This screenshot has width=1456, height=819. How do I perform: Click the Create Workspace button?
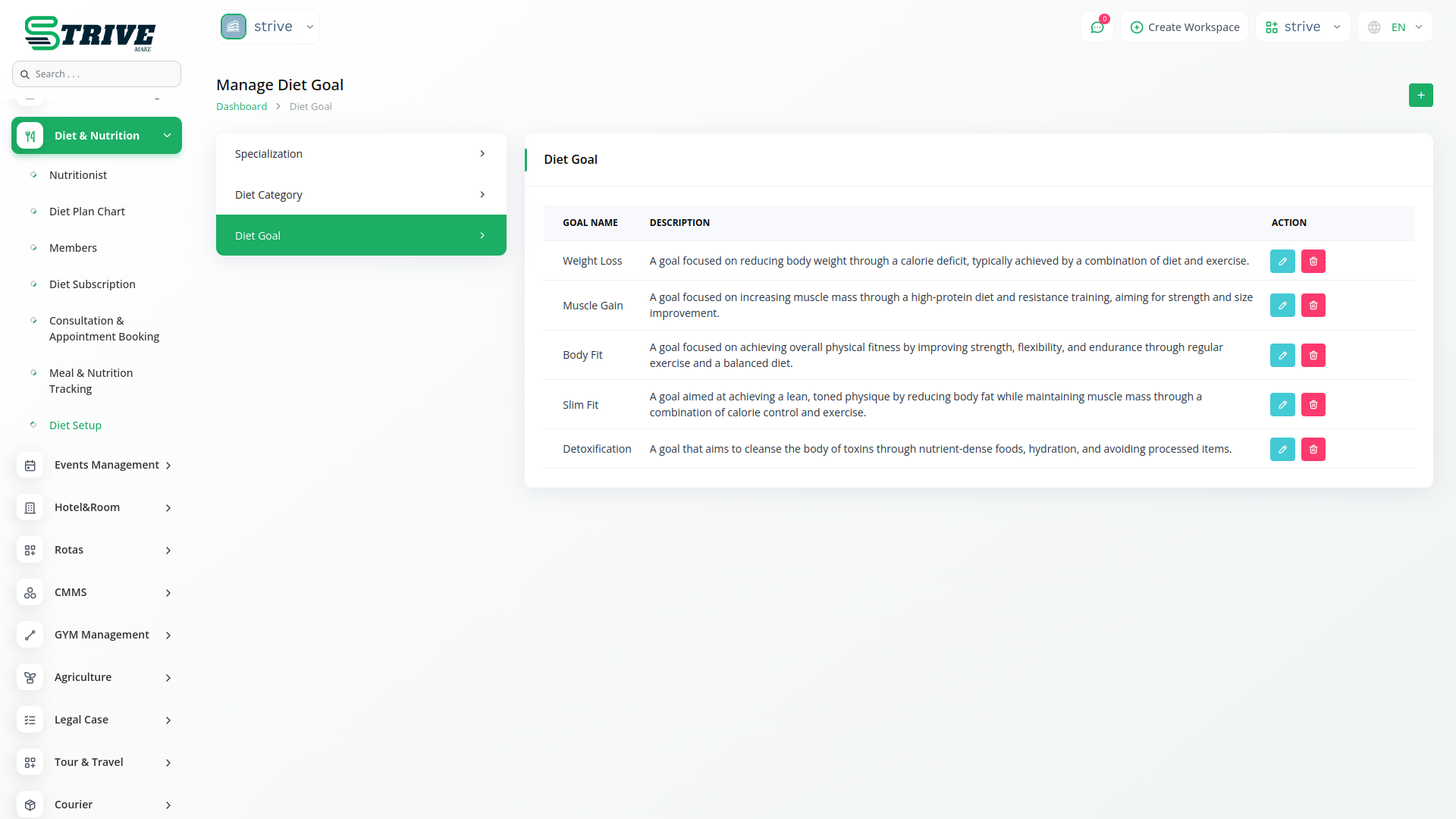[x=1185, y=27]
